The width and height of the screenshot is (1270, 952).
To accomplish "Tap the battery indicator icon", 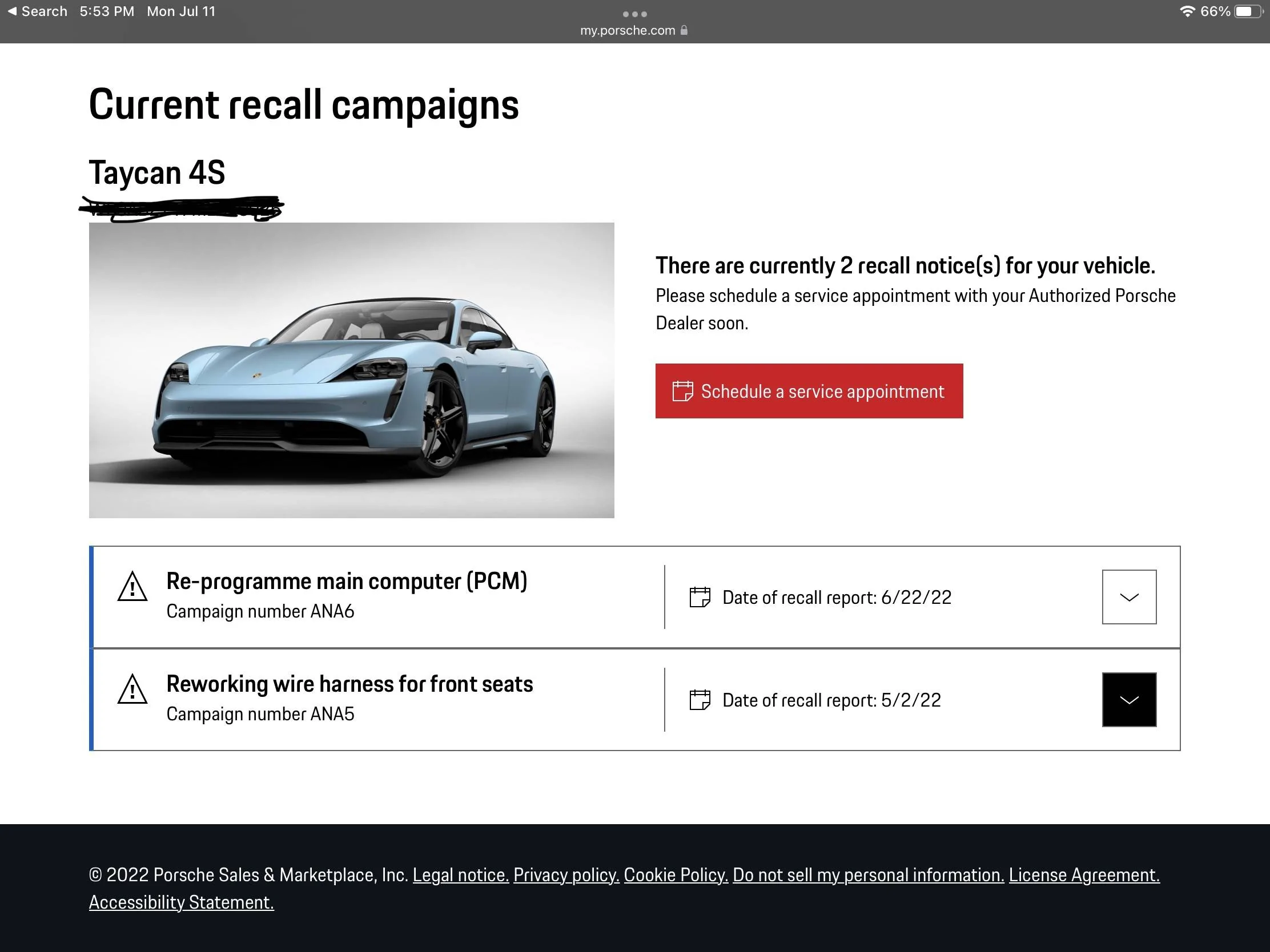I will pos(1249,11).
